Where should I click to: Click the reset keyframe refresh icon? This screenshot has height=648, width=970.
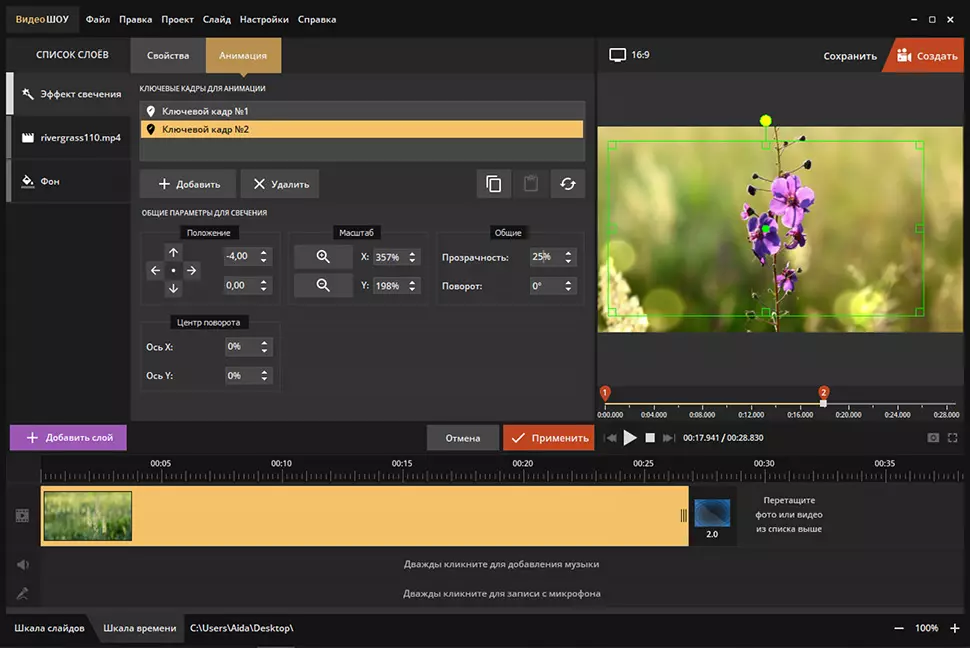coord(568,184)
